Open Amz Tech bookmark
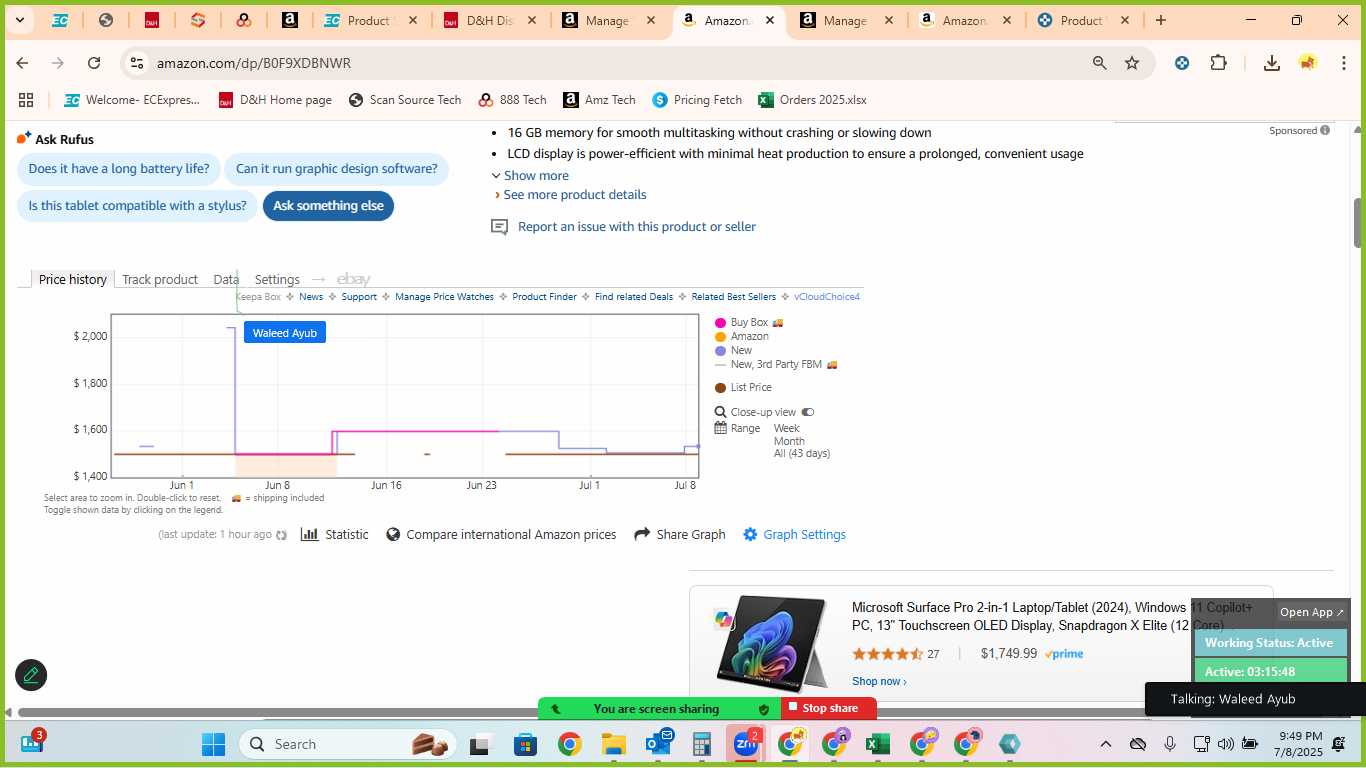Screen dimensions: 1366x768 click(x=600, y=100)
